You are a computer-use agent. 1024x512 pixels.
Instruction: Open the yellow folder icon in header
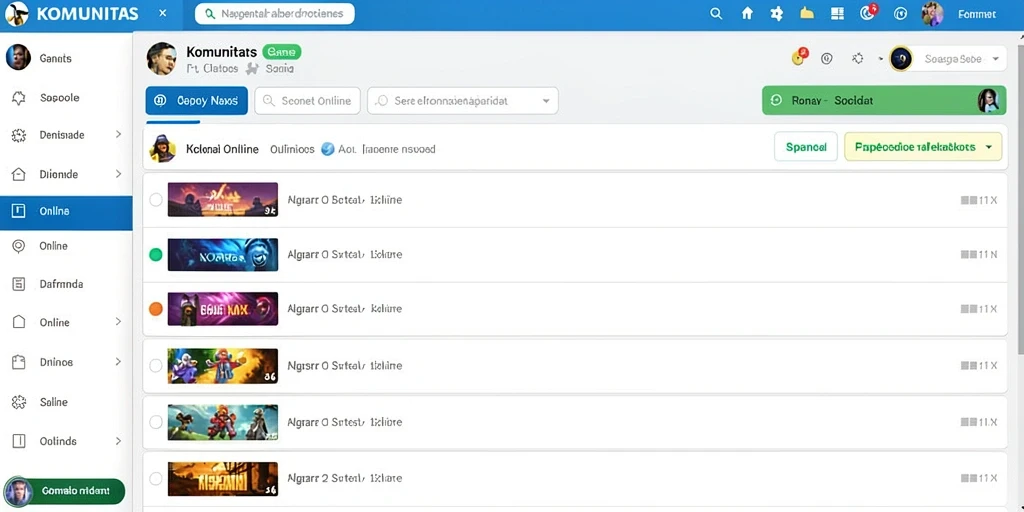point(807,13)
